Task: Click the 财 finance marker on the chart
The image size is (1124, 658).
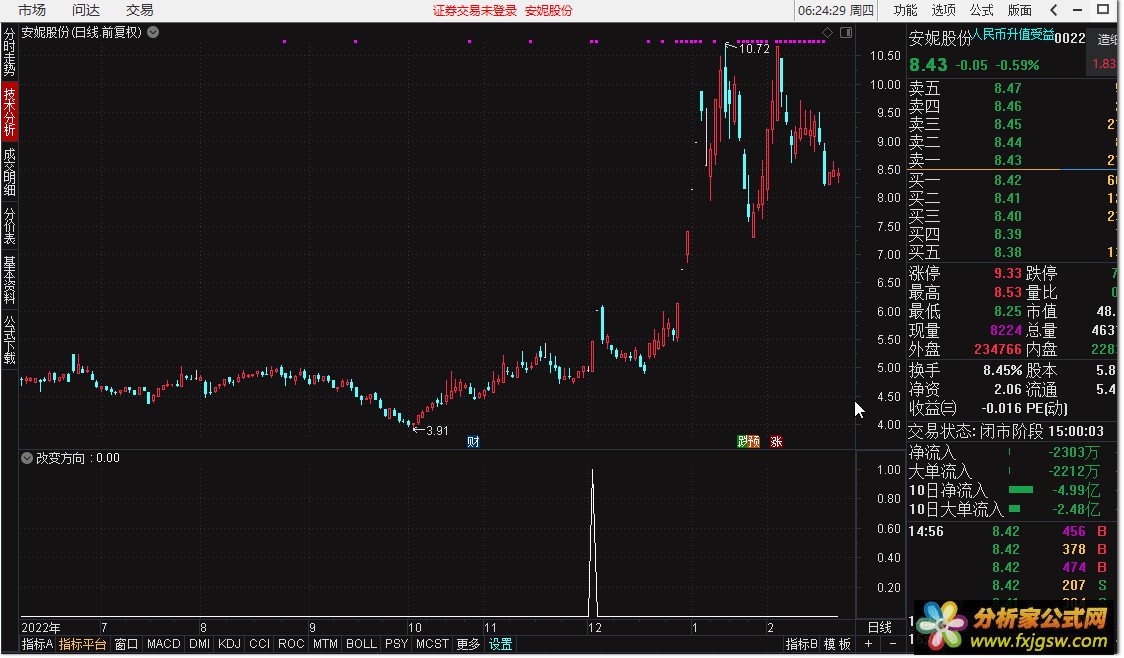Action: pyautogui.click(x=473, y=442)
